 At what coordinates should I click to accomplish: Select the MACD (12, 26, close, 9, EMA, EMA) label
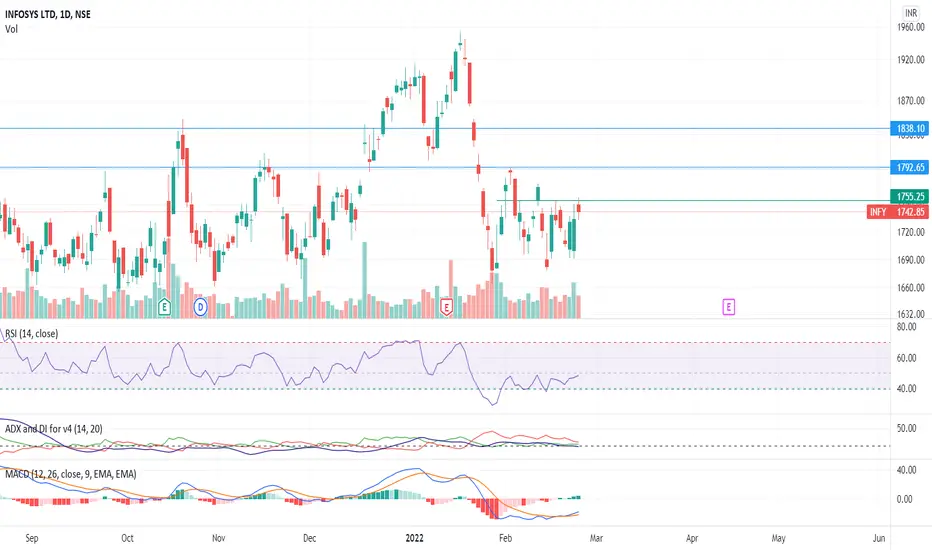70,474
